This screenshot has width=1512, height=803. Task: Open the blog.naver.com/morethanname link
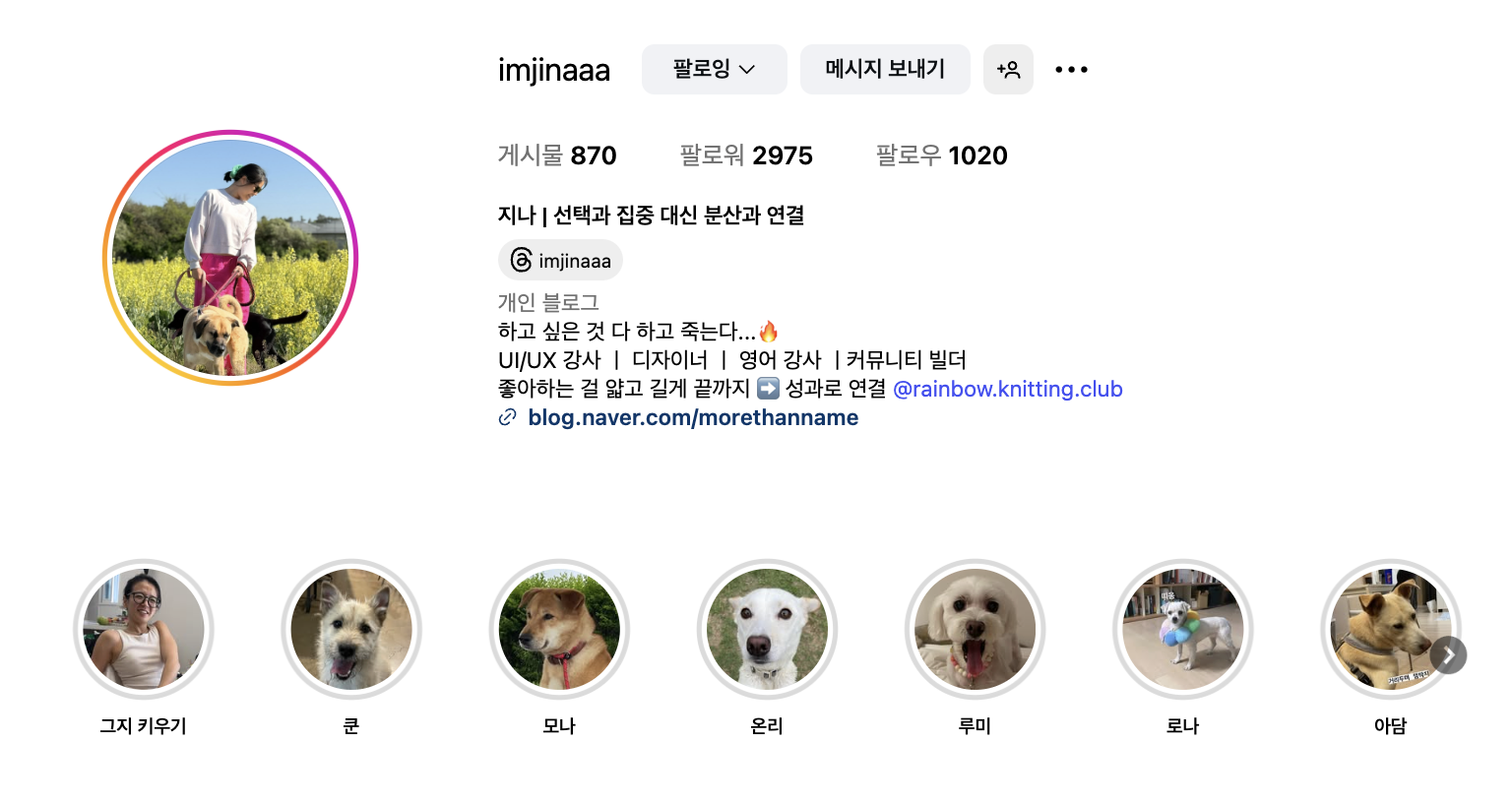(x=693, y=417)
